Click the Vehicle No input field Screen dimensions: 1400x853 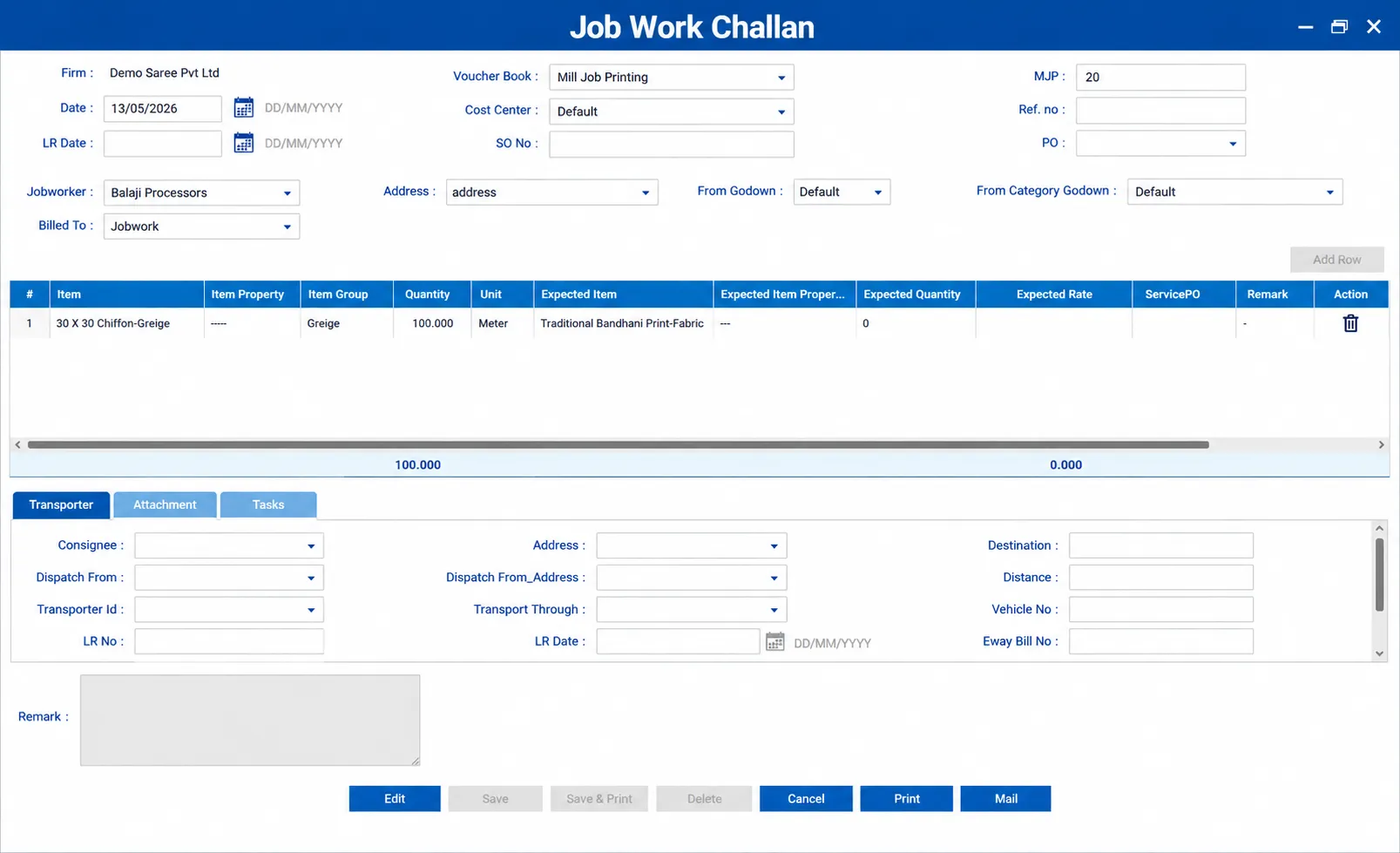tap(1161, 610)
